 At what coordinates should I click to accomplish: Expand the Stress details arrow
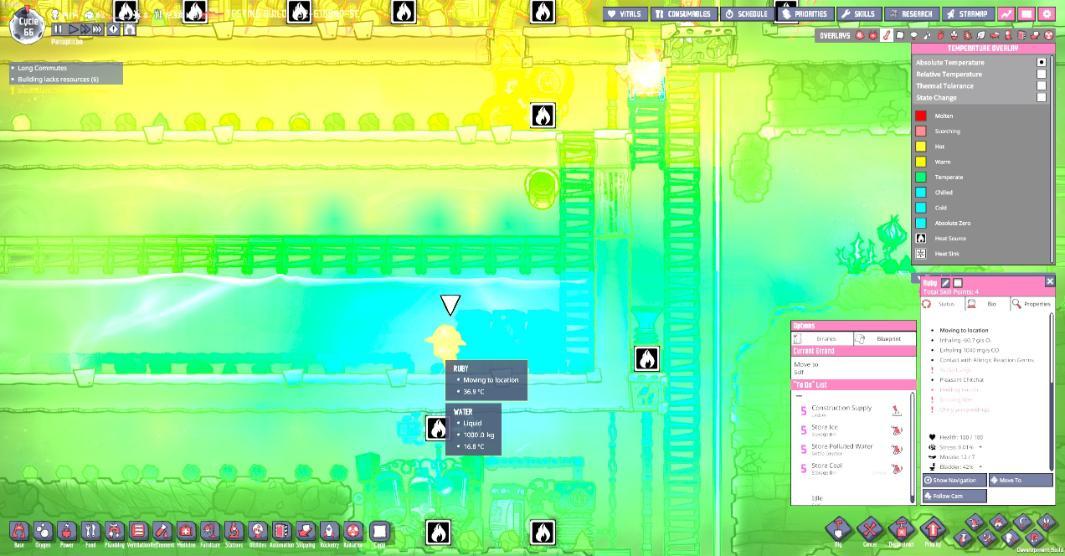coord(979,447)
